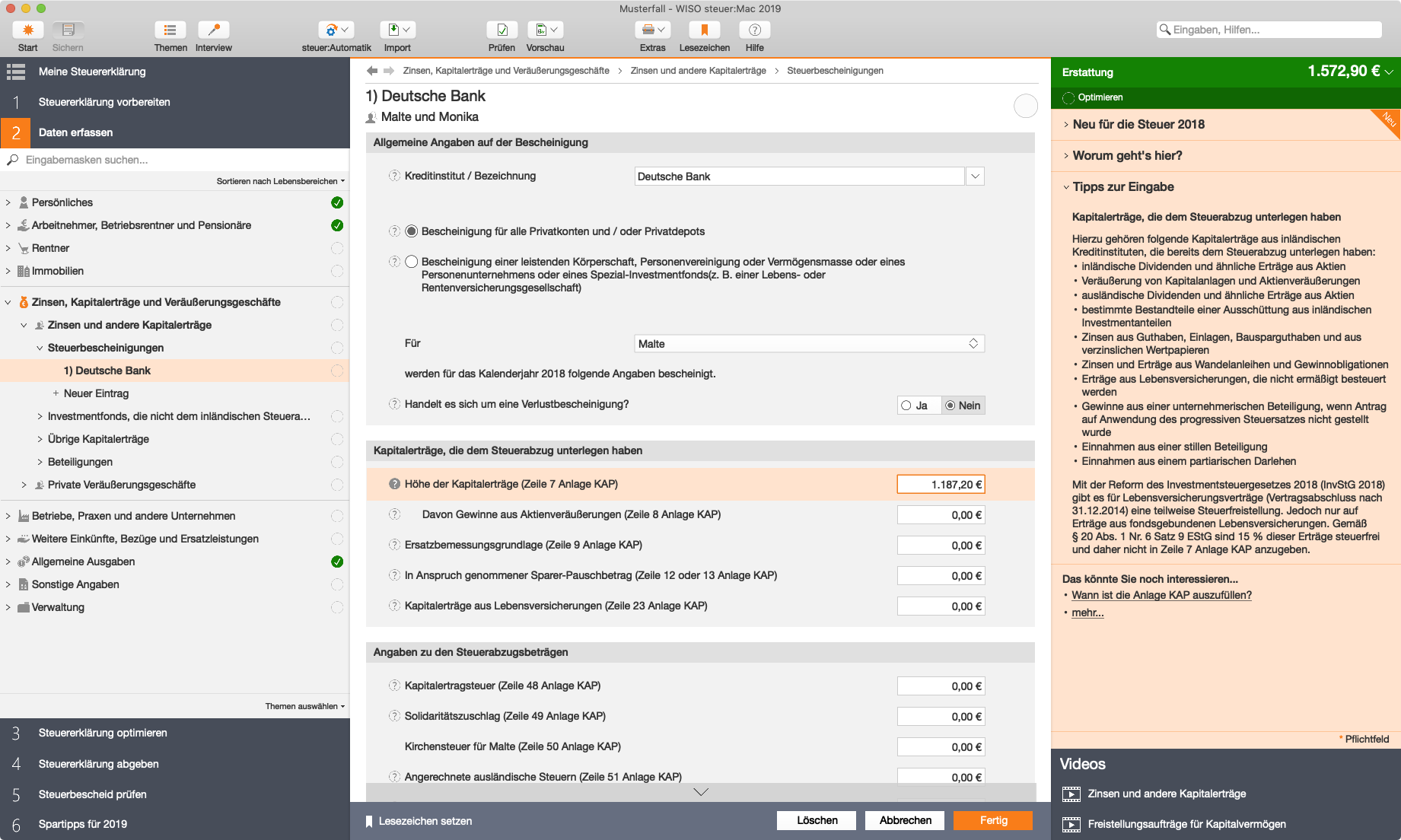The height and width of the screenshot is (840, 1401).
Task: Click the Höhe der Kapitalerträge amount field
Action: click(941, 484)
